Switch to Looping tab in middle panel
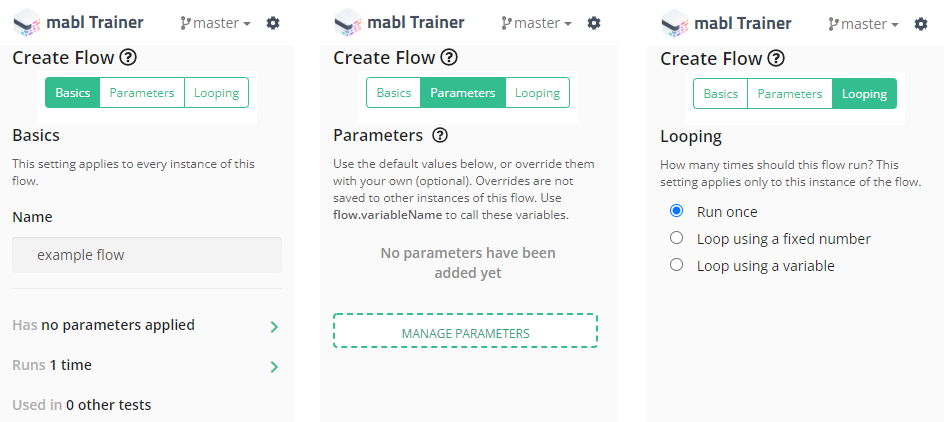 coord(537,93)
